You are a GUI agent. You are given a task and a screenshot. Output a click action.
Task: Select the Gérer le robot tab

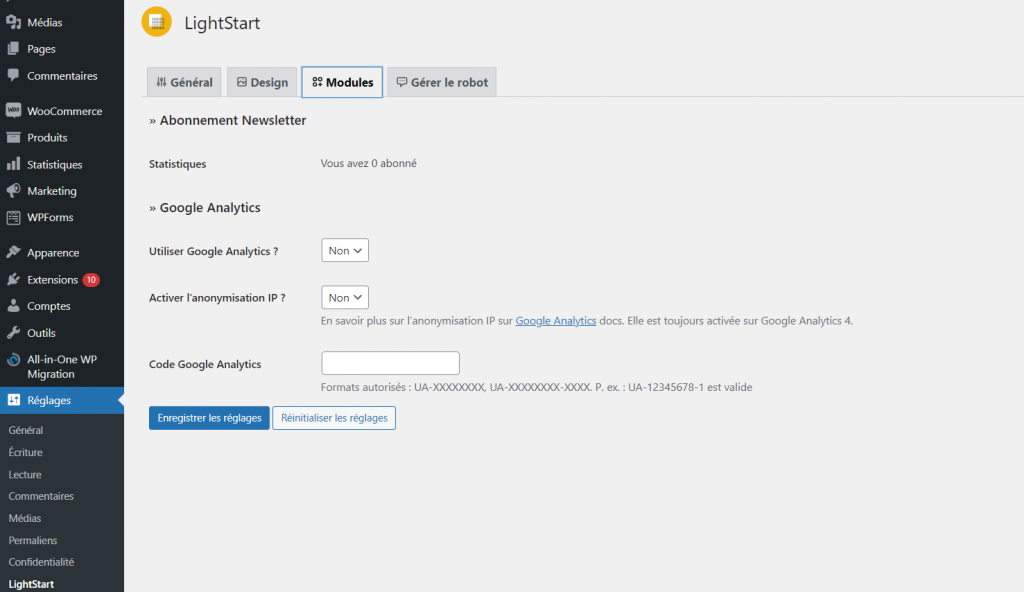point(442,83)
